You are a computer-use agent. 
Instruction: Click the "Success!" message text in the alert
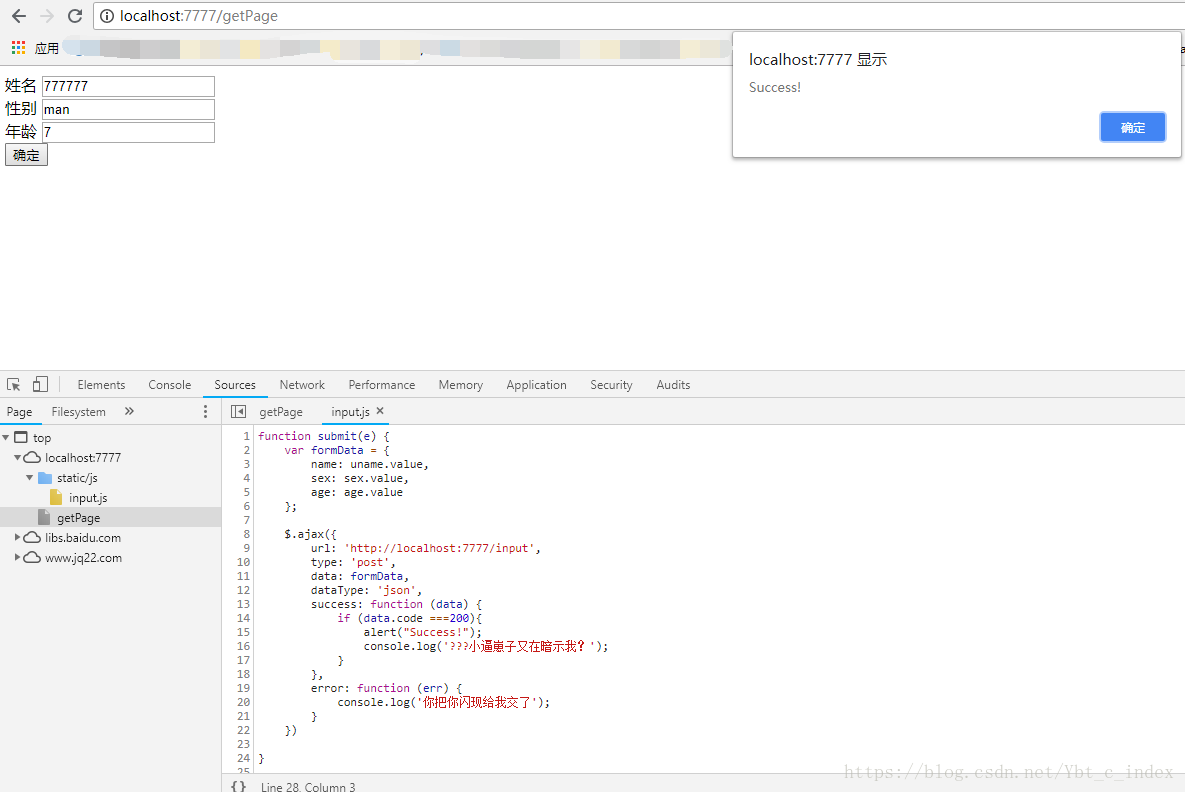(775, 88)
